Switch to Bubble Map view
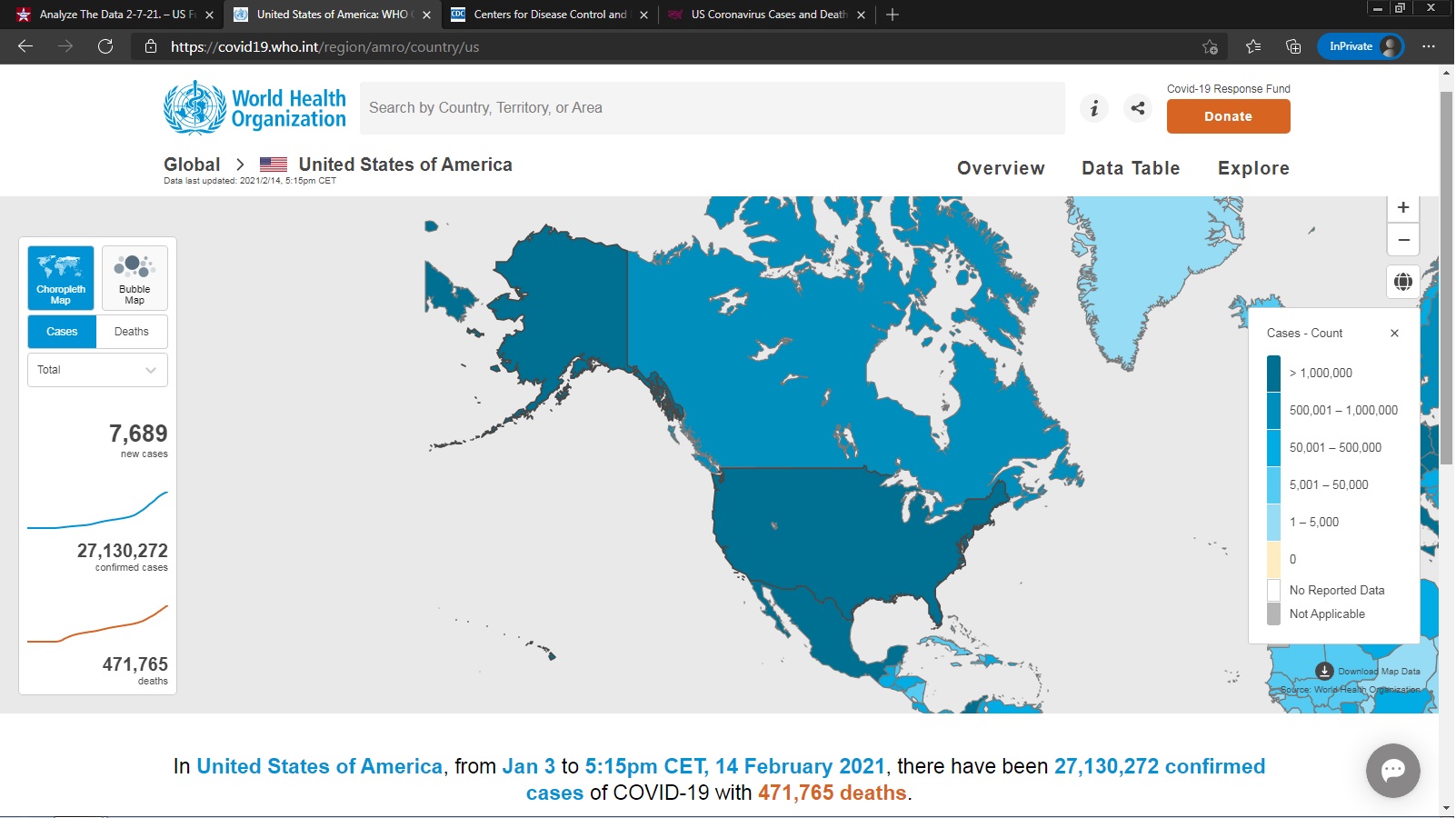Viewport: 1456px width, 818px height. (x=135, y=278)
